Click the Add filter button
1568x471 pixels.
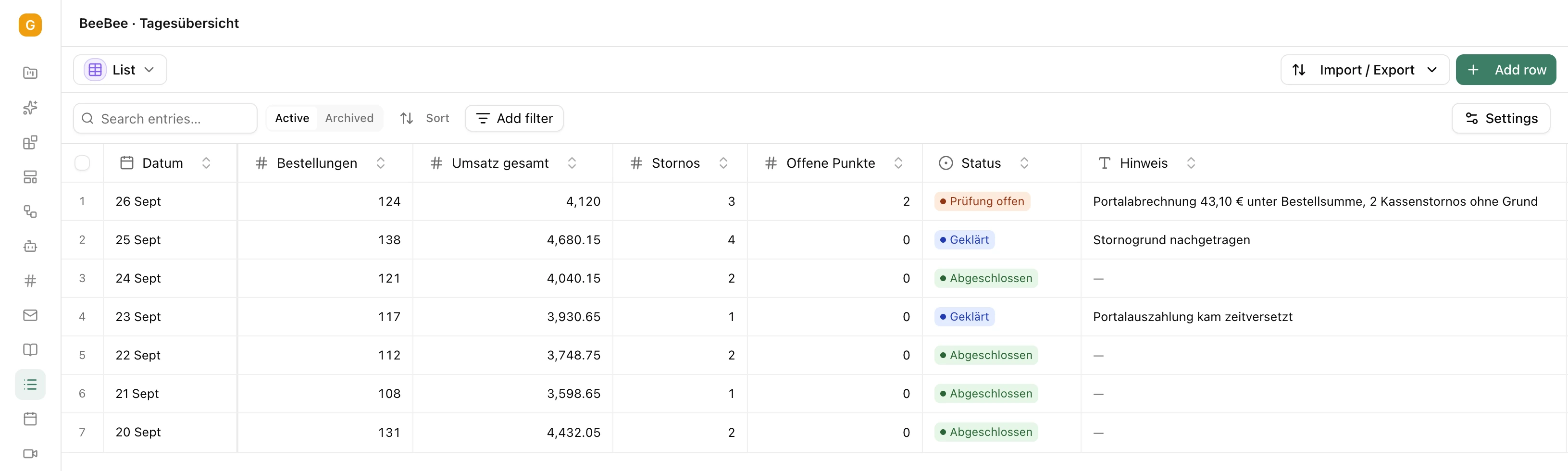tap(514, 118)
